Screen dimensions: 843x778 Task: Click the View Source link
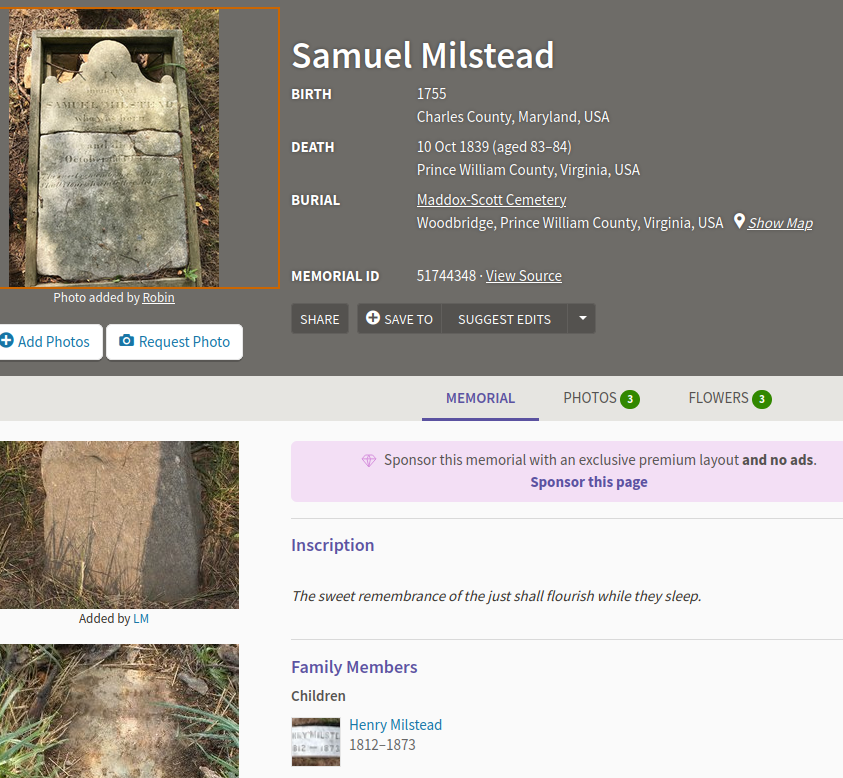523,276
